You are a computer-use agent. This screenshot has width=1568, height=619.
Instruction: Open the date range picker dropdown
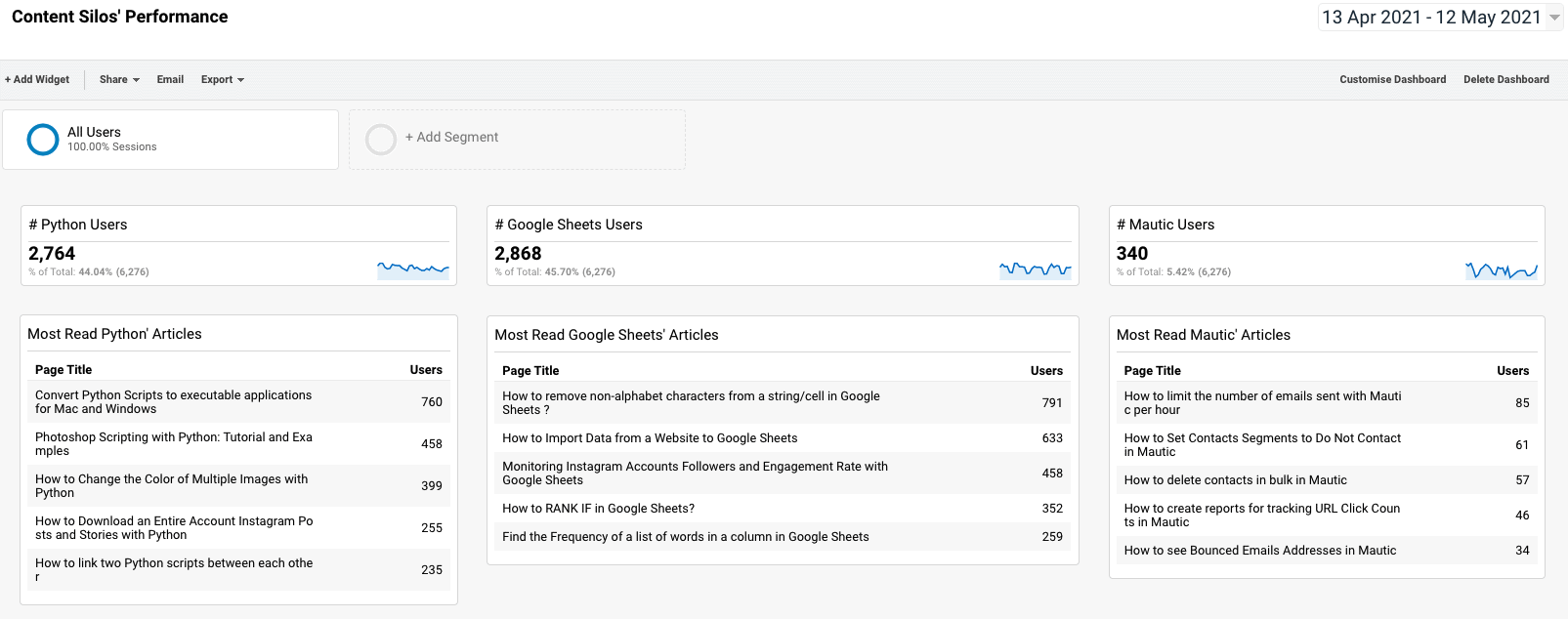click(x=1440, y=18)
